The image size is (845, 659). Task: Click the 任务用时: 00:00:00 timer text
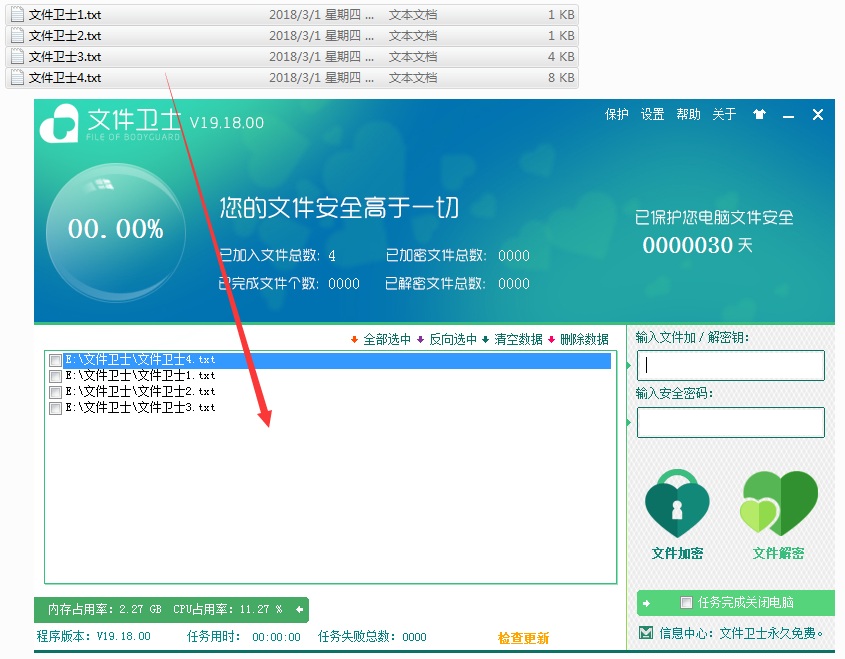244,637
